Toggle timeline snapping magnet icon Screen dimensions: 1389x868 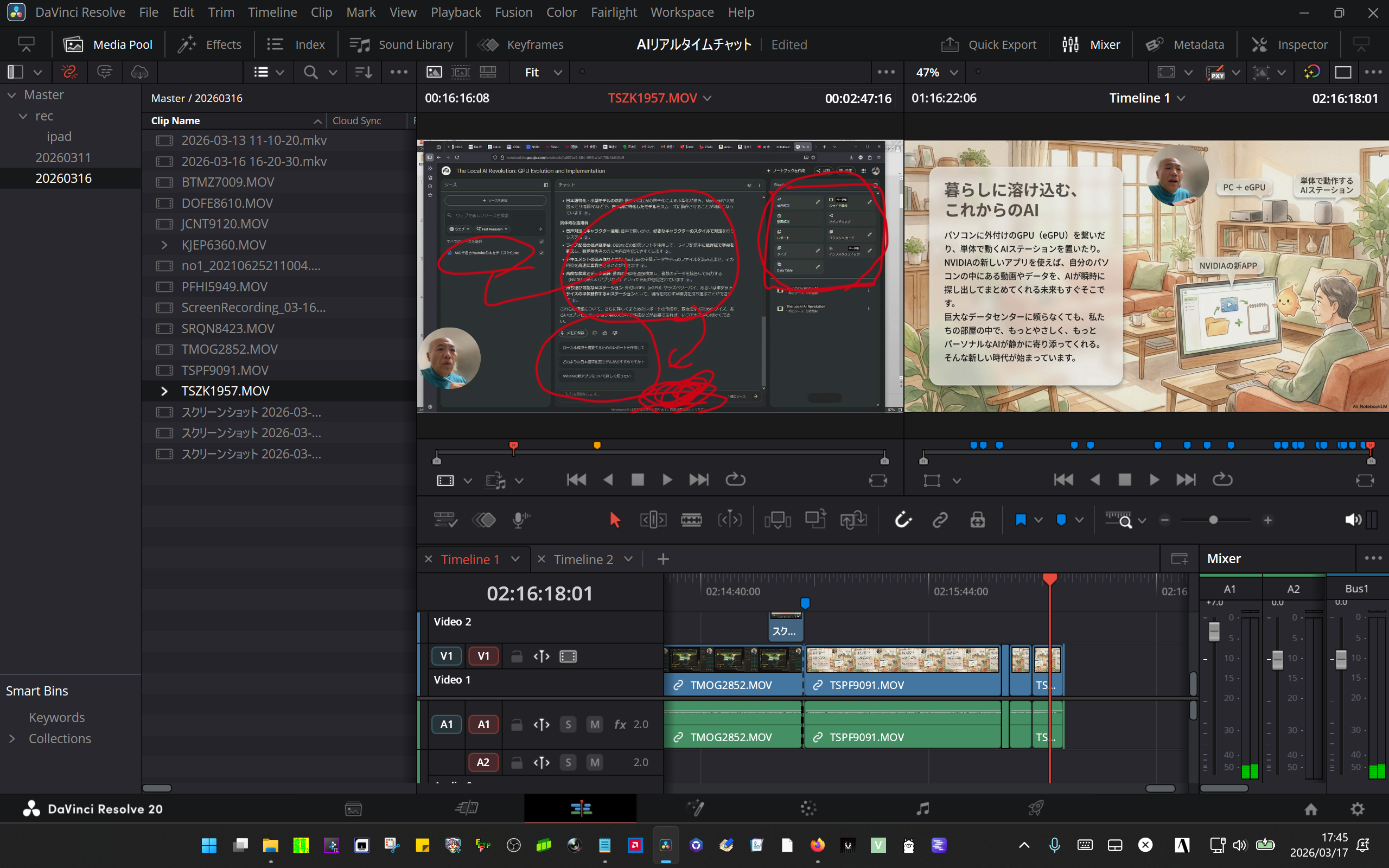(x=903, y=520)
